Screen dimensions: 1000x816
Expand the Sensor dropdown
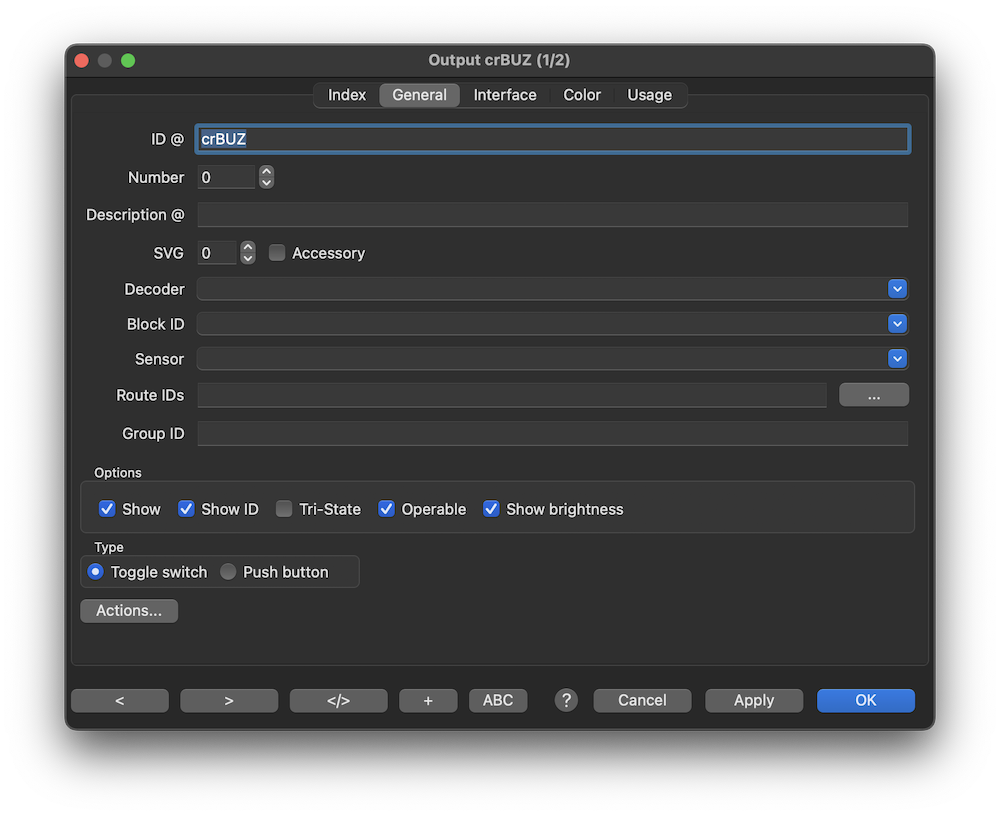pyautogui.click(x=897, y=359)
